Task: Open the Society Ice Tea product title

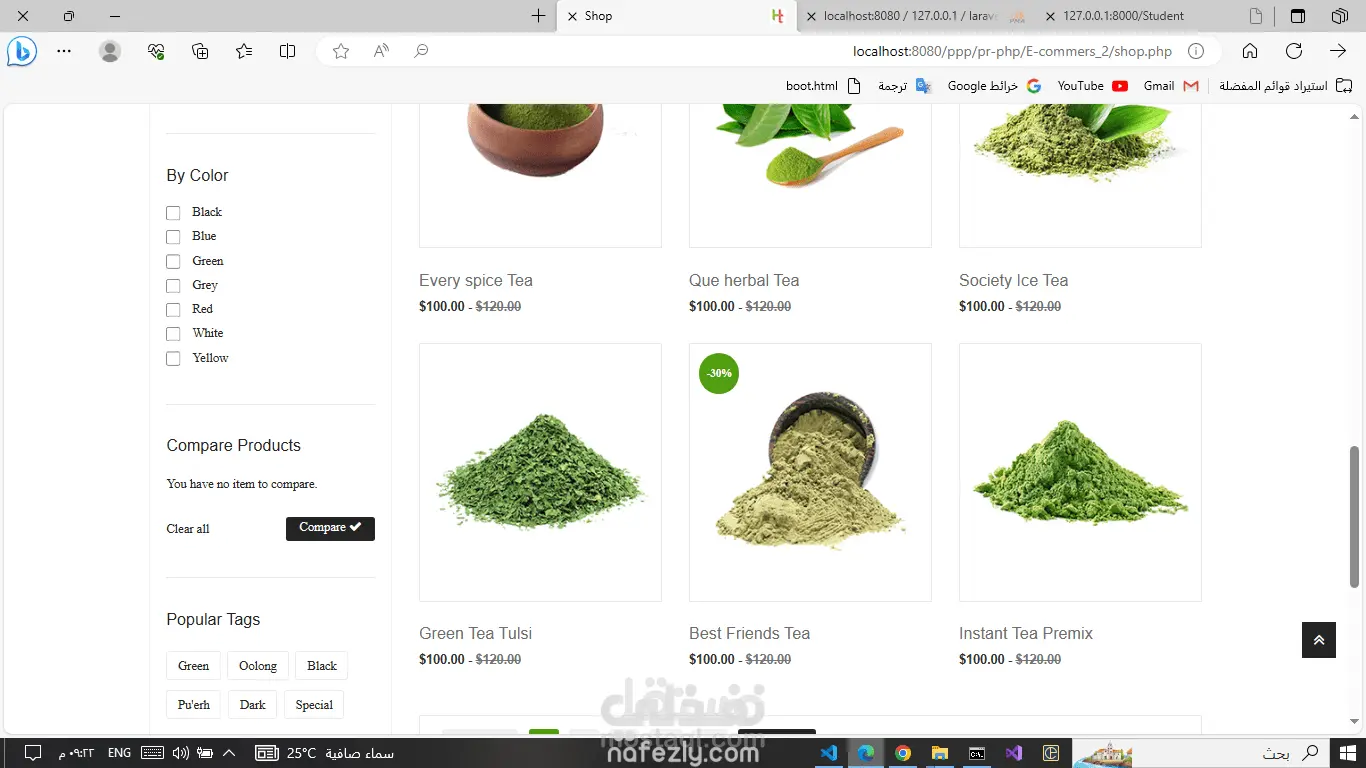Action: [x=1014, y=281]
